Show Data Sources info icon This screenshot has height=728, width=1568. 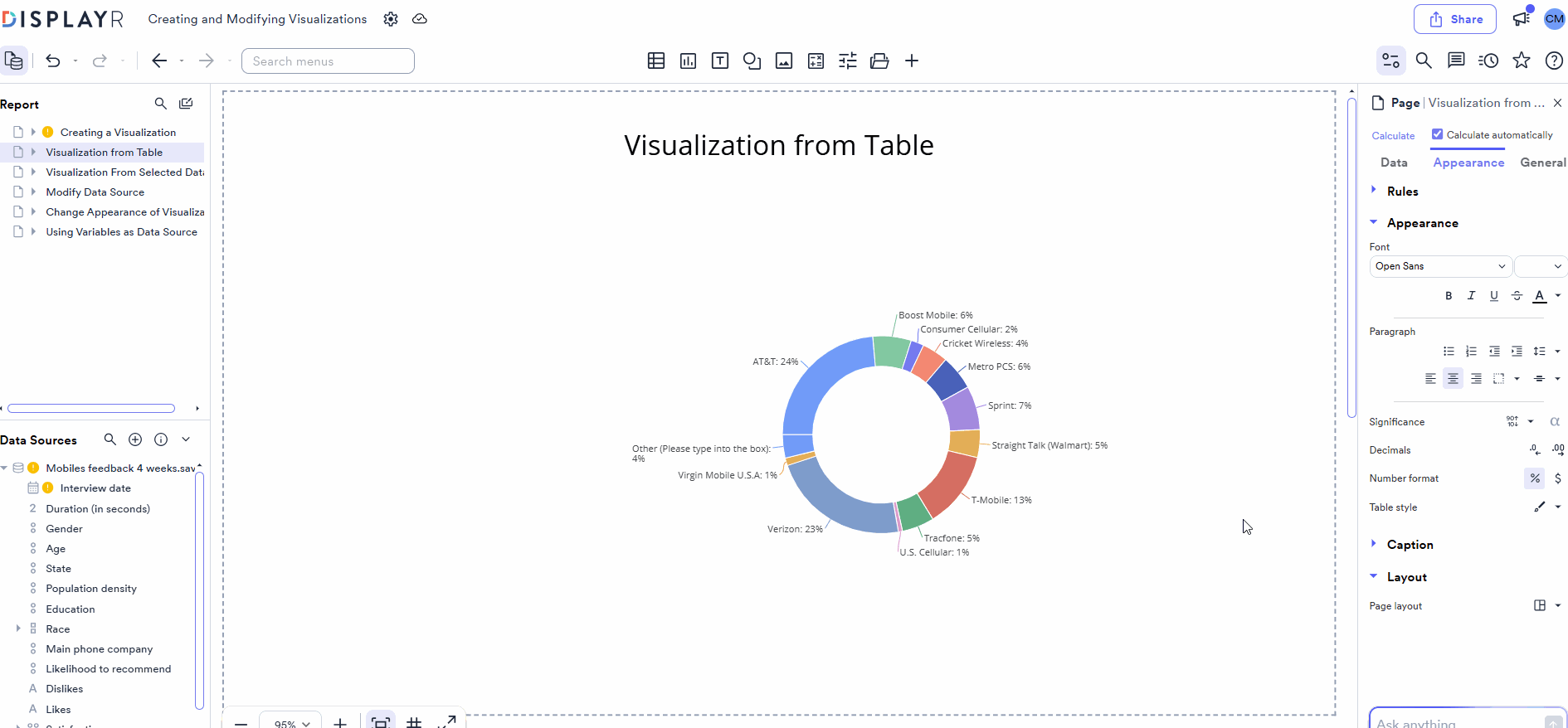[161, 439]
